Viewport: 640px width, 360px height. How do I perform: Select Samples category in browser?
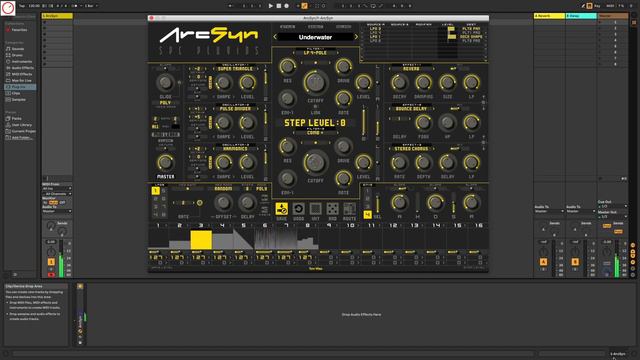(x=19, y=100)
